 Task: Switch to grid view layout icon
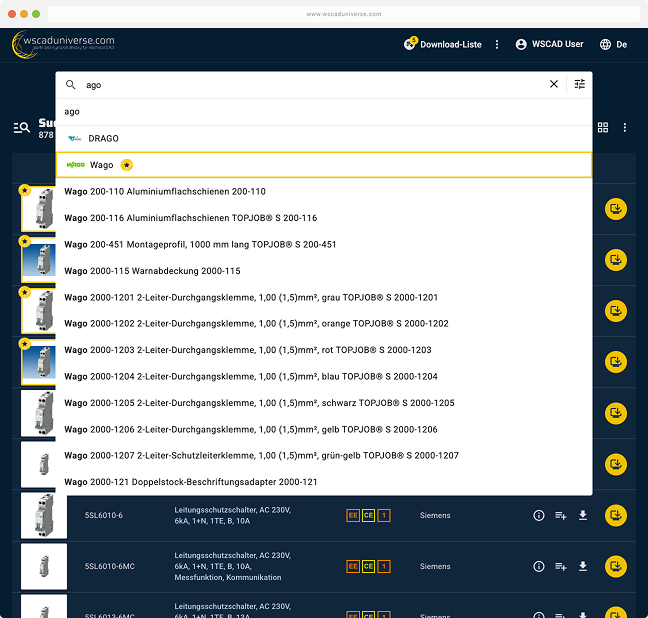point(603,128)
